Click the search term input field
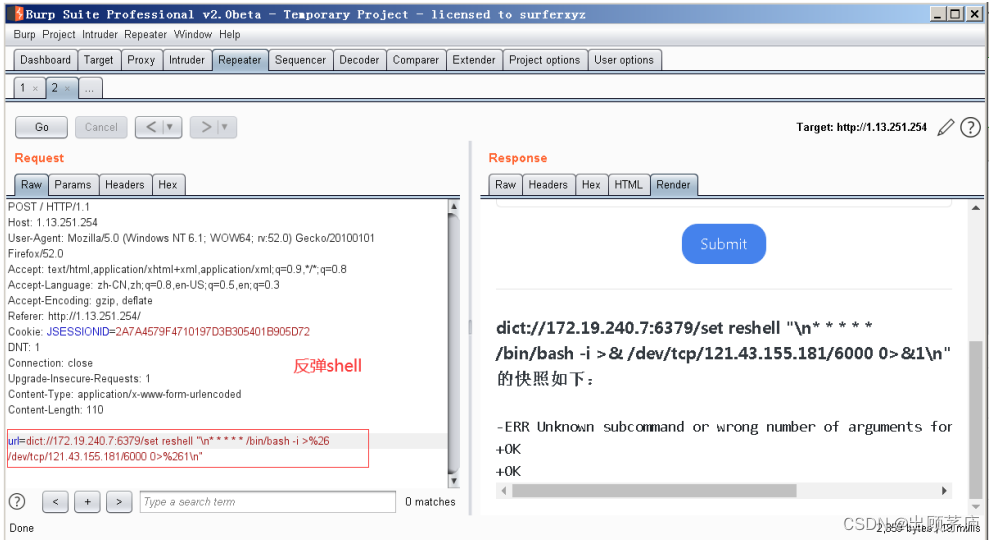This screenshot has width=994, height=542. [268, 501]
